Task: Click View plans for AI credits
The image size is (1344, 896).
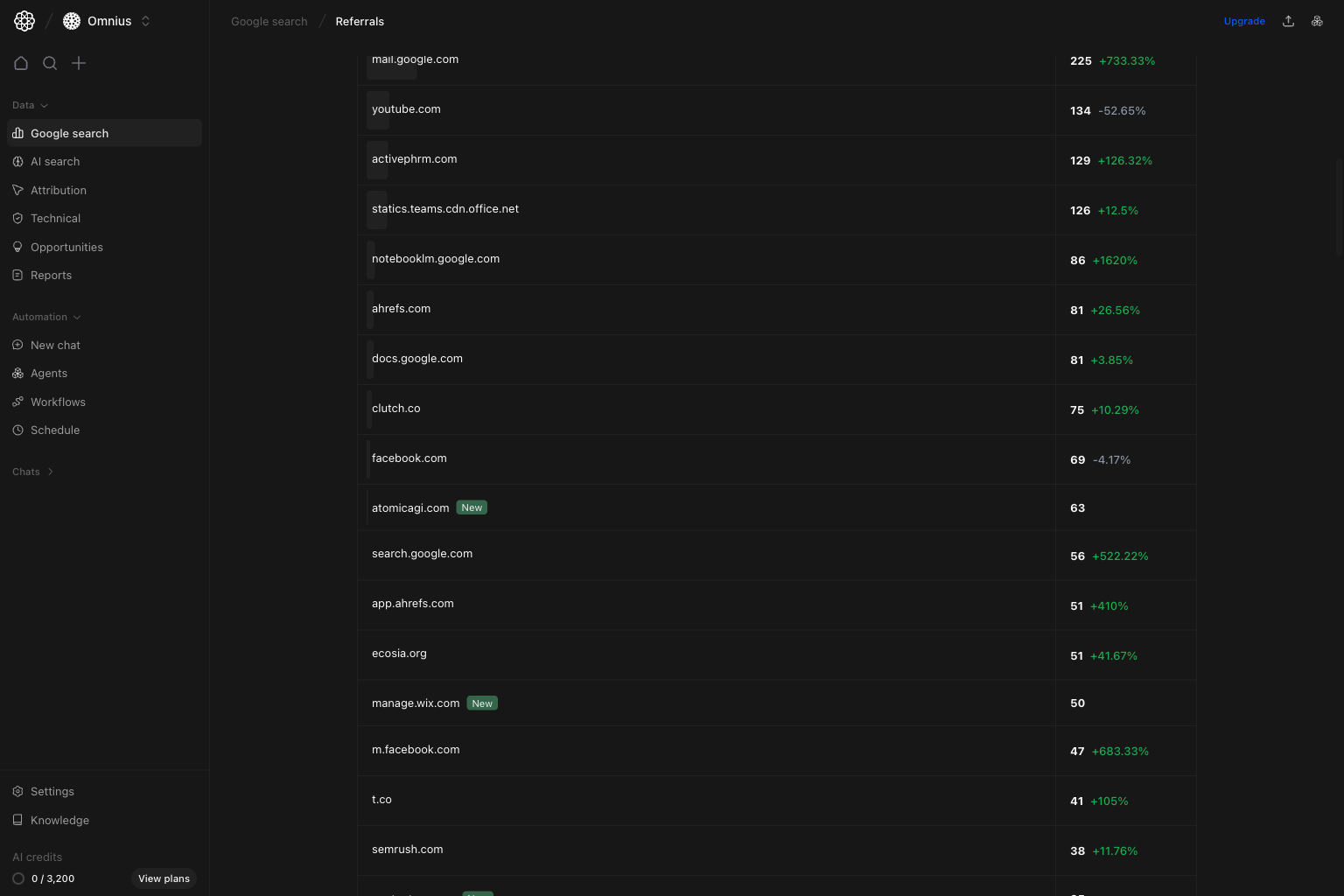Action: point(164,878)
